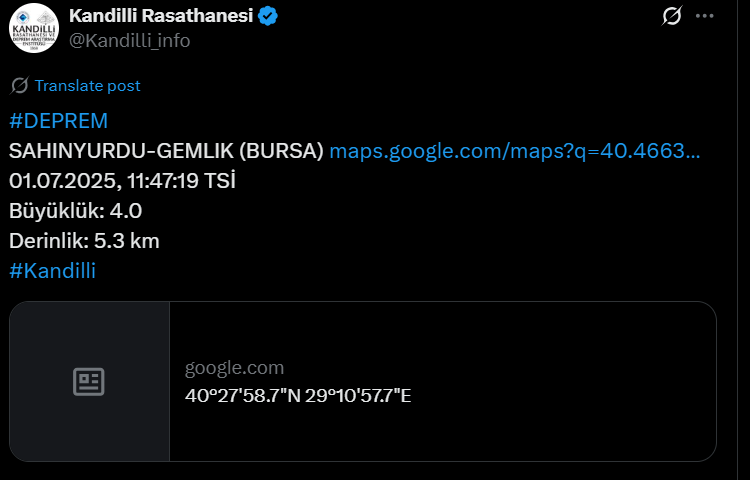
Task: Open the Grok icon at top right
Action: pyautogui.click(x=672, y=16)
